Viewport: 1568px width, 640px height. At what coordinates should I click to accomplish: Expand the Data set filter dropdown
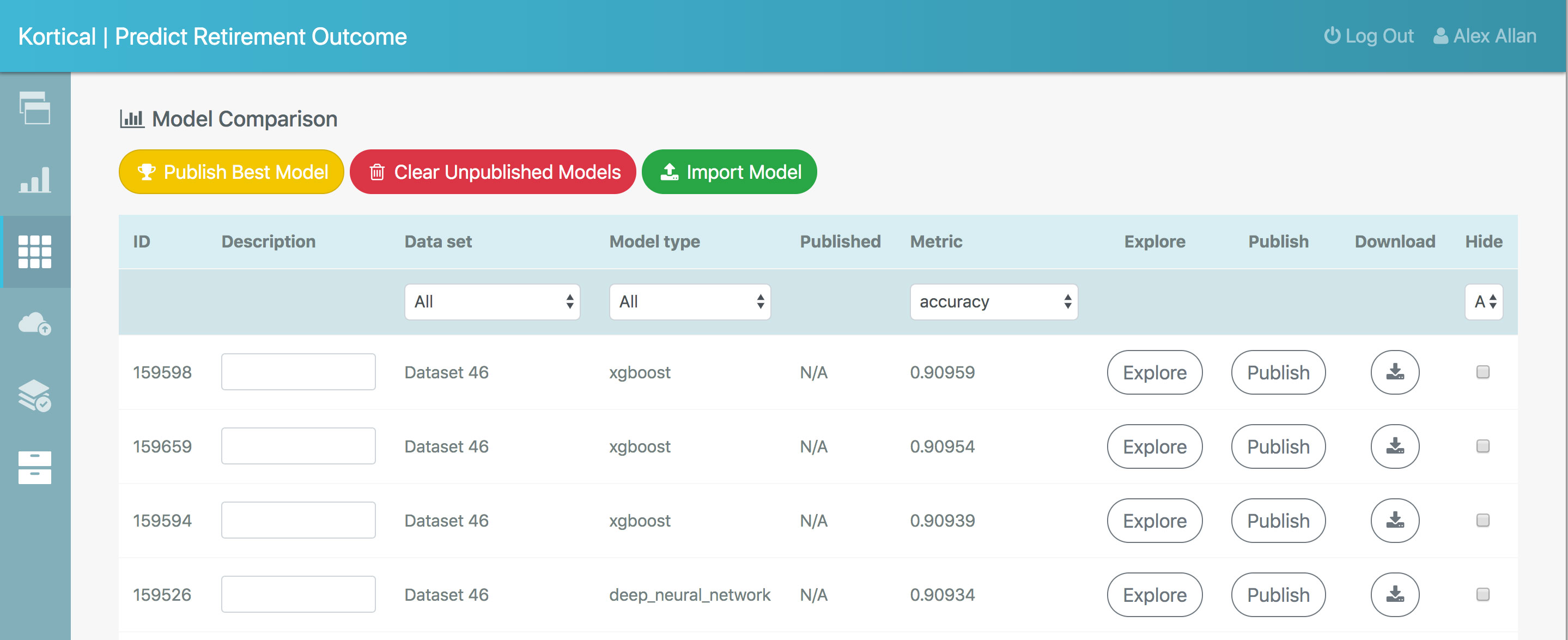click(x=492, y=301)
